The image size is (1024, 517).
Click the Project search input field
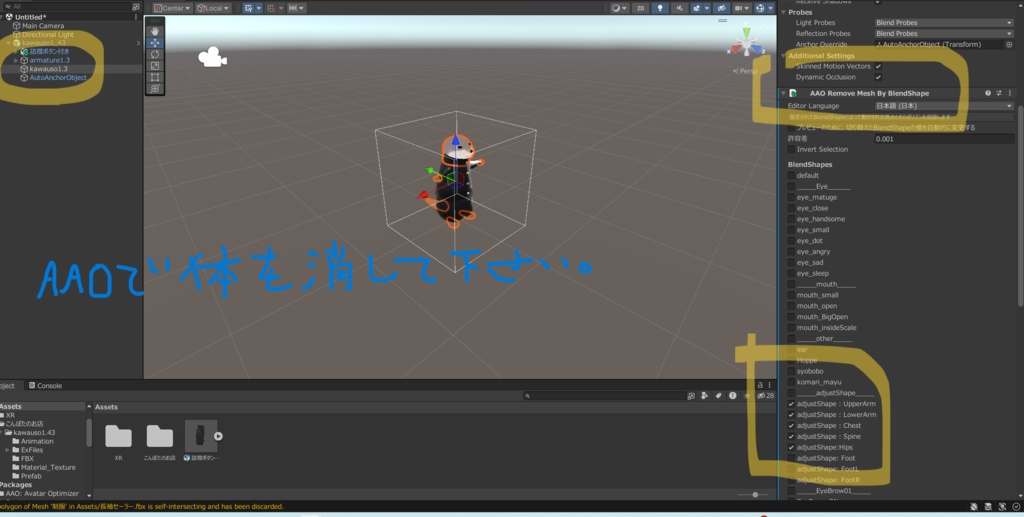[605, 396]
